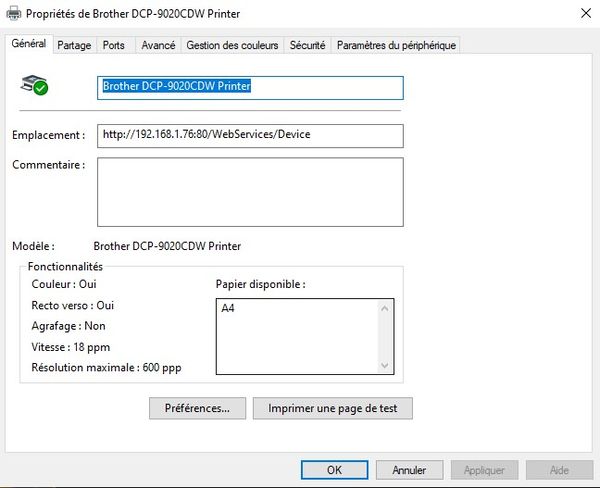Open Gestion des couleurs tab
600x488 pixels.
[232, 46]
